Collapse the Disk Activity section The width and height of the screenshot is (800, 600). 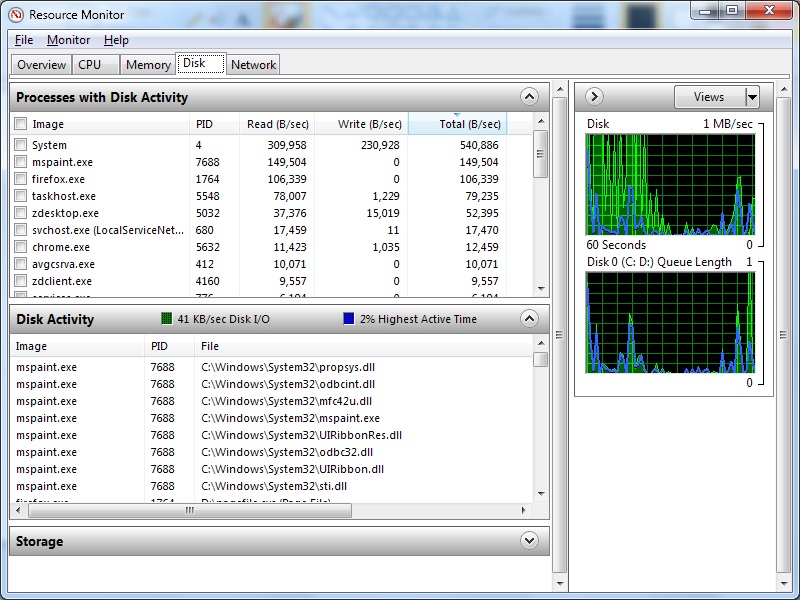[x=530, y=319]
